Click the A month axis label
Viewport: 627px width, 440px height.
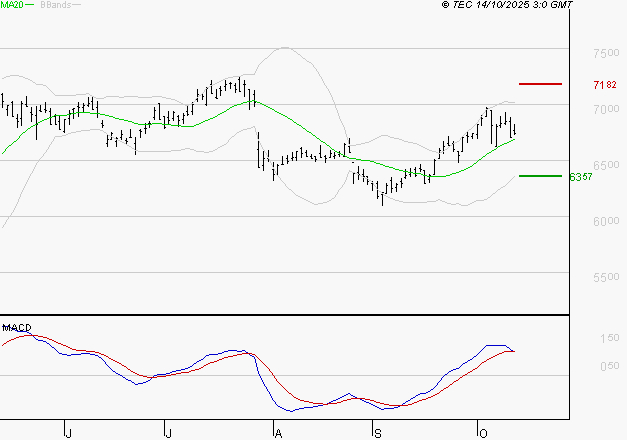point(279,434)
